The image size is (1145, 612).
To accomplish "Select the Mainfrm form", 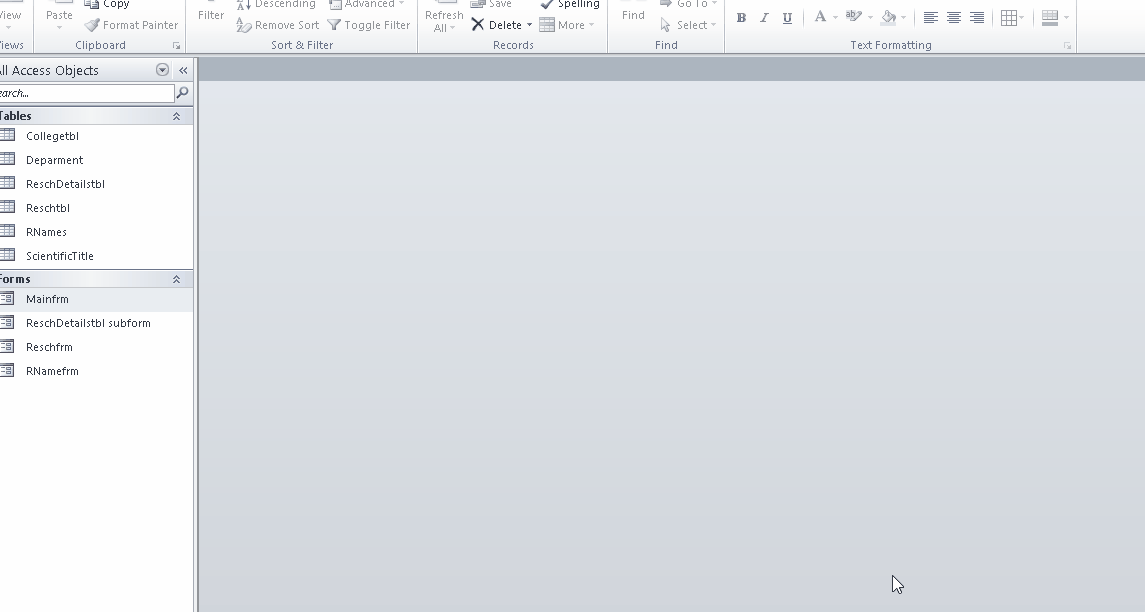I will [47, 299].
